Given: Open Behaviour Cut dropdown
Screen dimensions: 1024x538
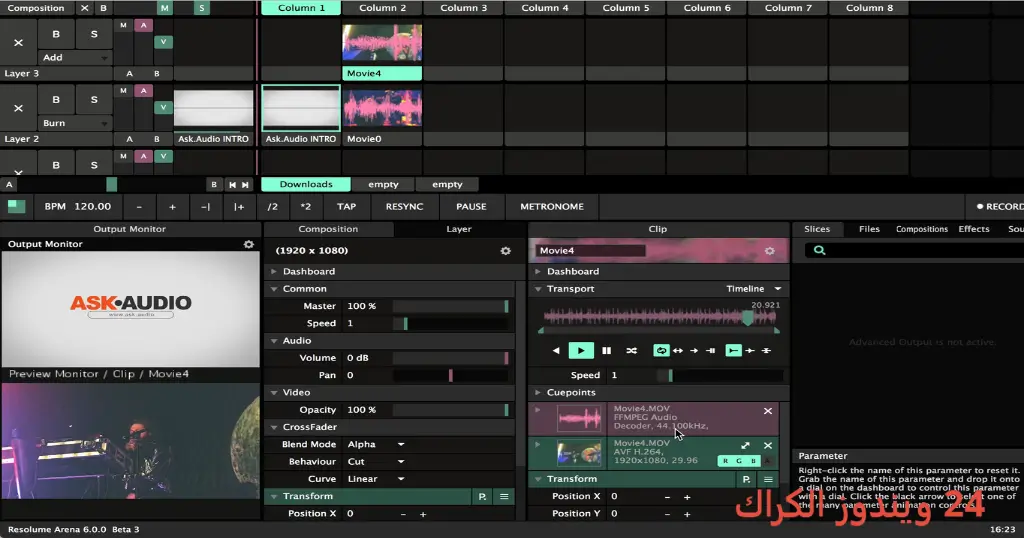Looking at the screenshot, I should (376, 462).
